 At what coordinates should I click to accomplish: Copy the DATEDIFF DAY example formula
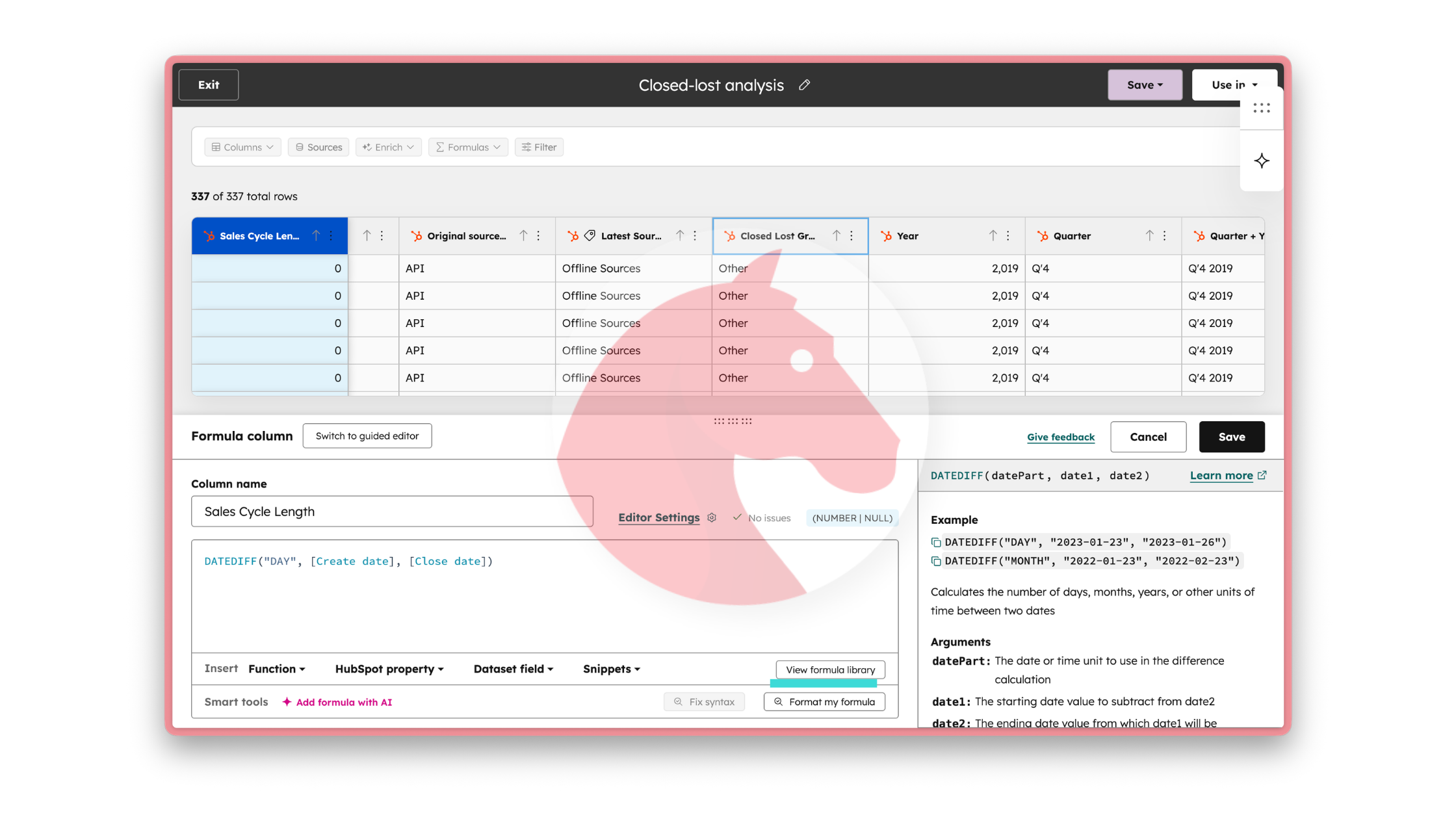[936, 543]
